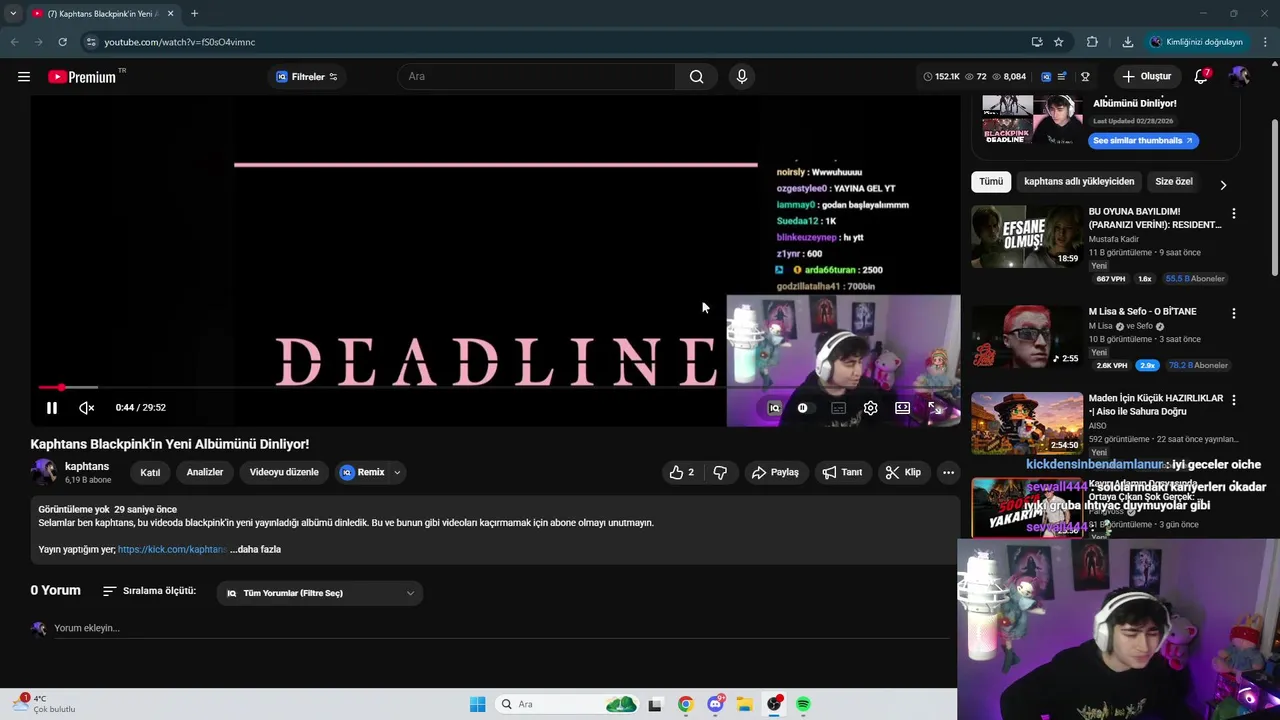
Task: Open player settings gear
Action: (x=871, y=408)
